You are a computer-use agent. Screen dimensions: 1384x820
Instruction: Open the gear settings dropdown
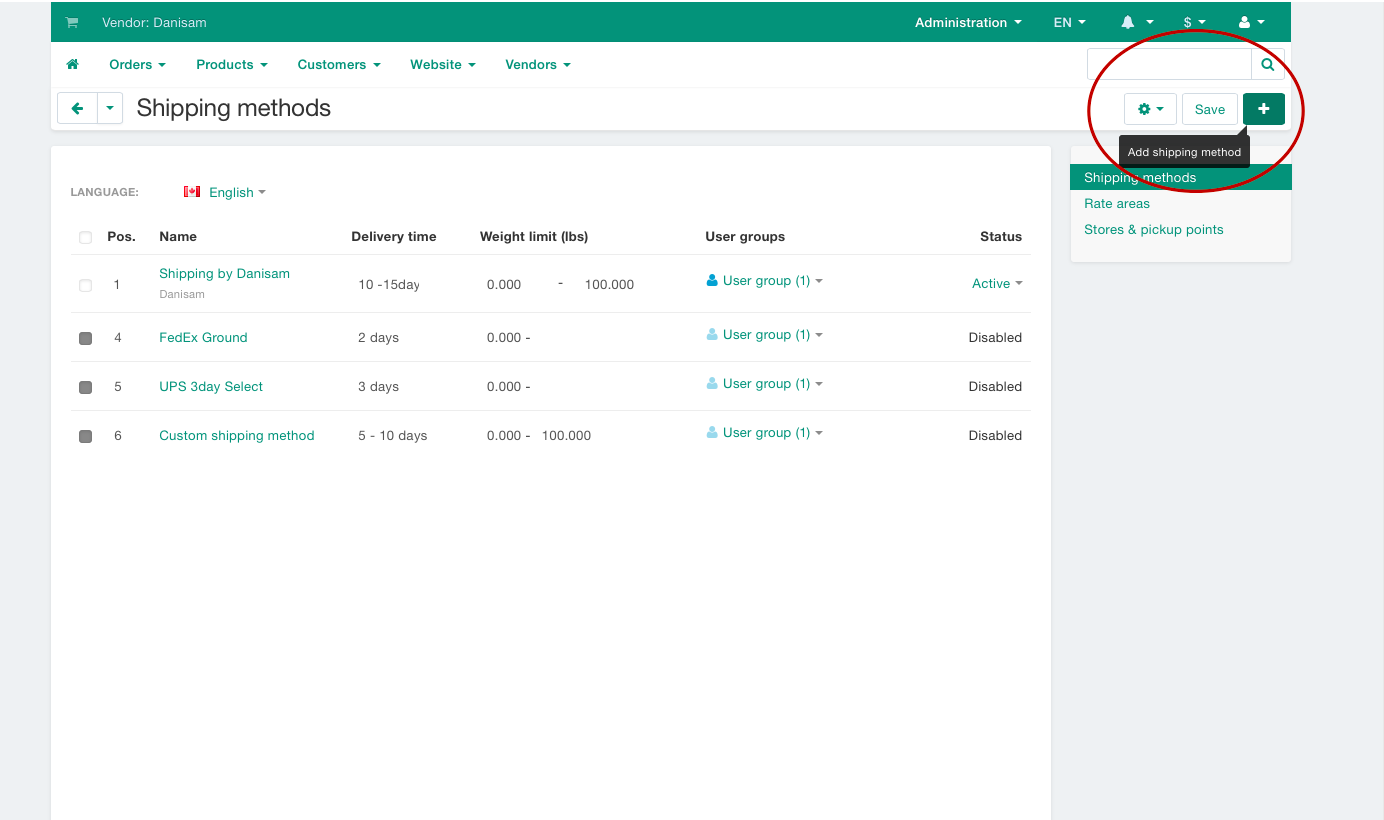(x=1150, y=109)
